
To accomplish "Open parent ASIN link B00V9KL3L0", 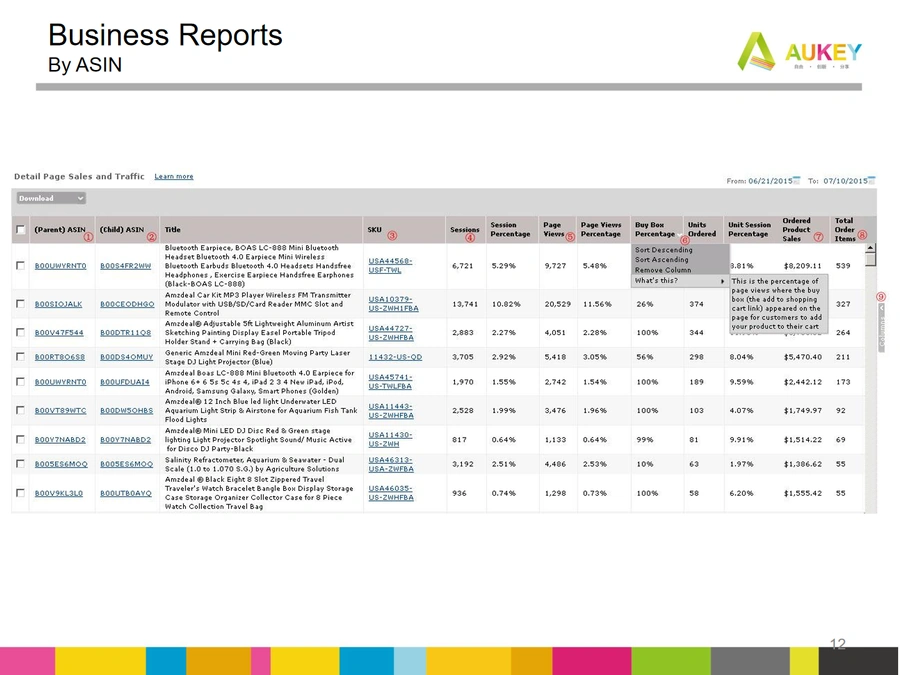I will coord(59,493).
